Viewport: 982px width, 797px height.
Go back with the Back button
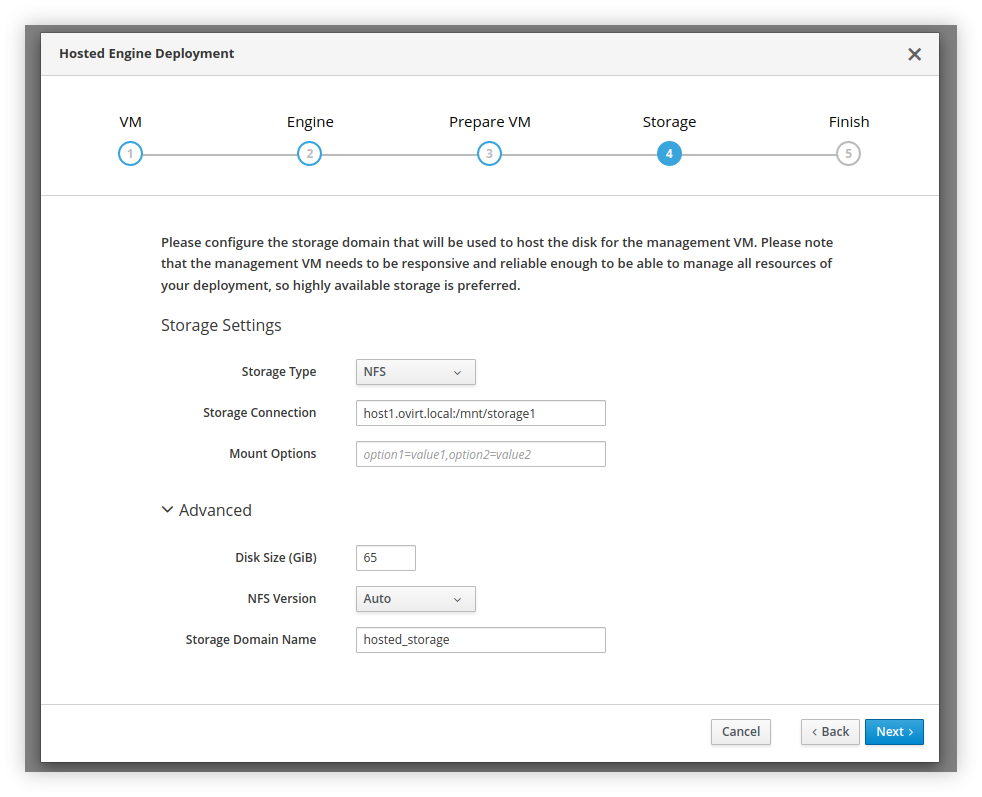click(830, 732)
